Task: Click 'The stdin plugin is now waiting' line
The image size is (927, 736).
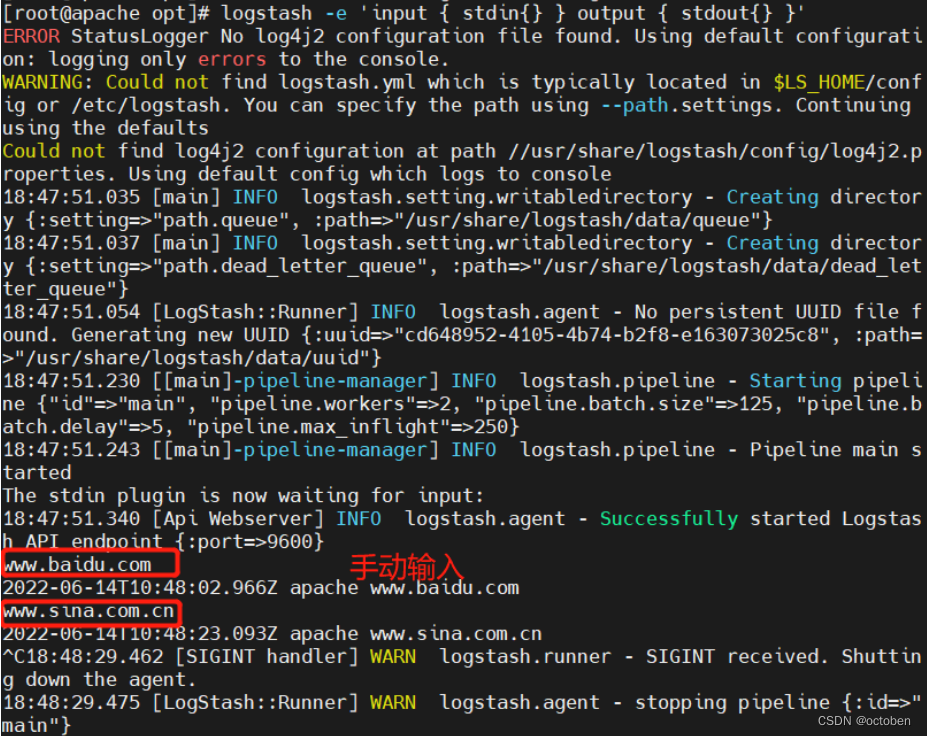Action: (x=243, y=496)
